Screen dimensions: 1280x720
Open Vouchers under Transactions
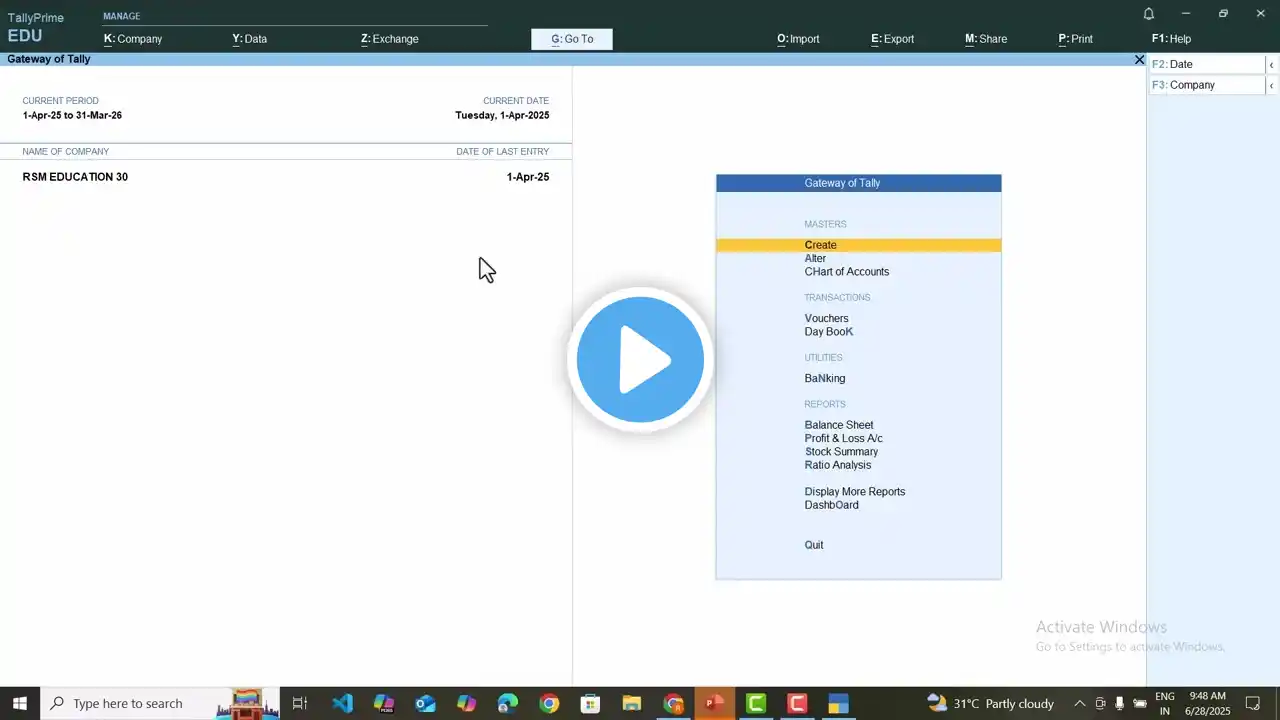[826, 318]
